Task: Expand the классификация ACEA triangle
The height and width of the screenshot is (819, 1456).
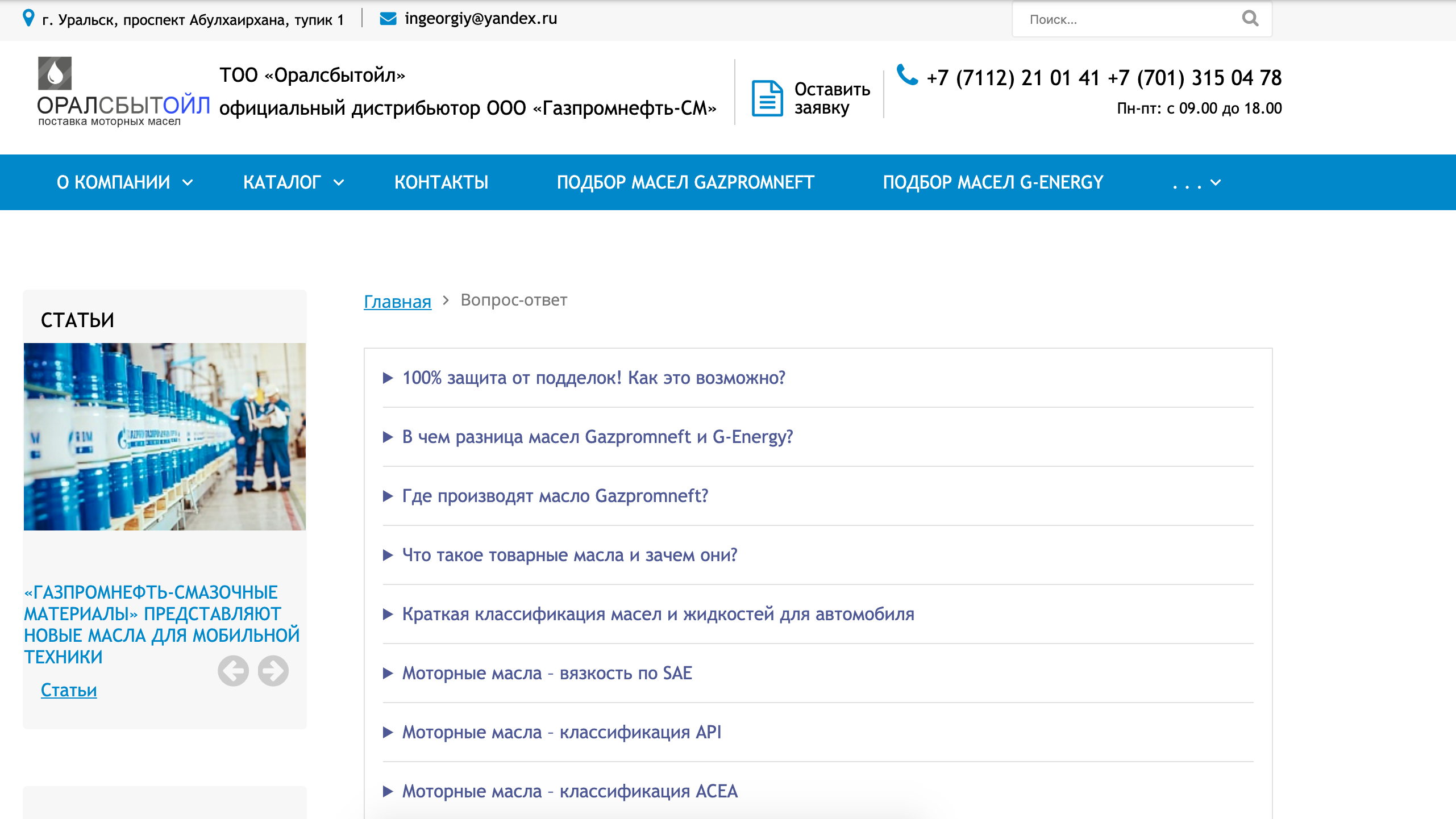Action: (x=388, y=792)
